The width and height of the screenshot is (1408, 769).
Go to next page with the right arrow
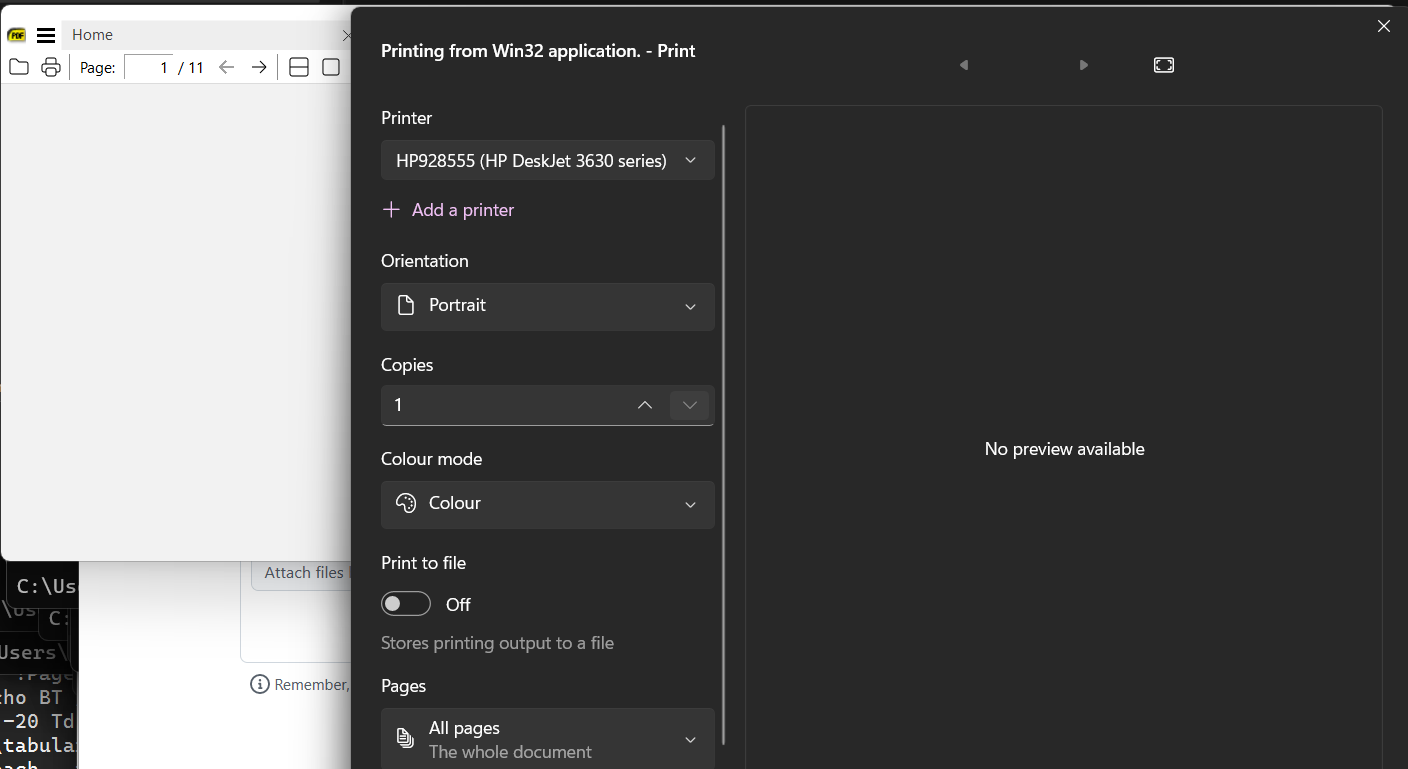click(x=258, y=67)
